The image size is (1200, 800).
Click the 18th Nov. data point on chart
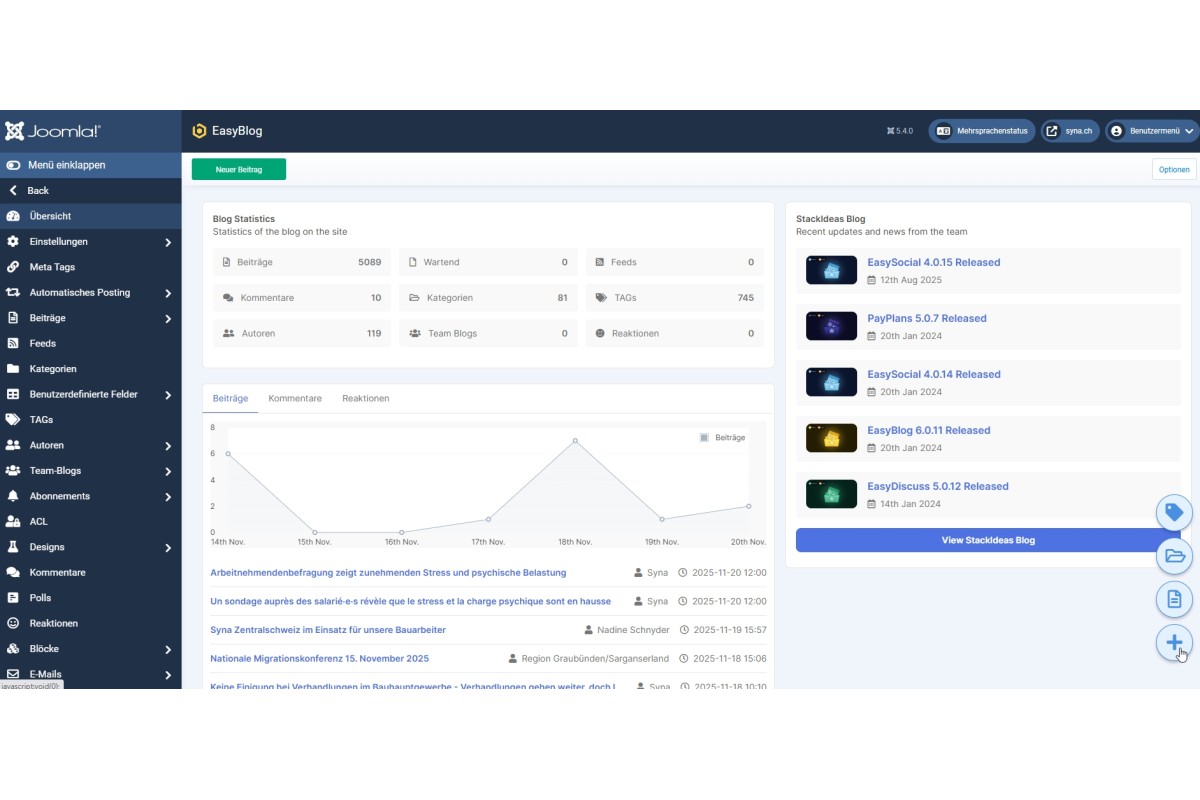coord(575,440)
